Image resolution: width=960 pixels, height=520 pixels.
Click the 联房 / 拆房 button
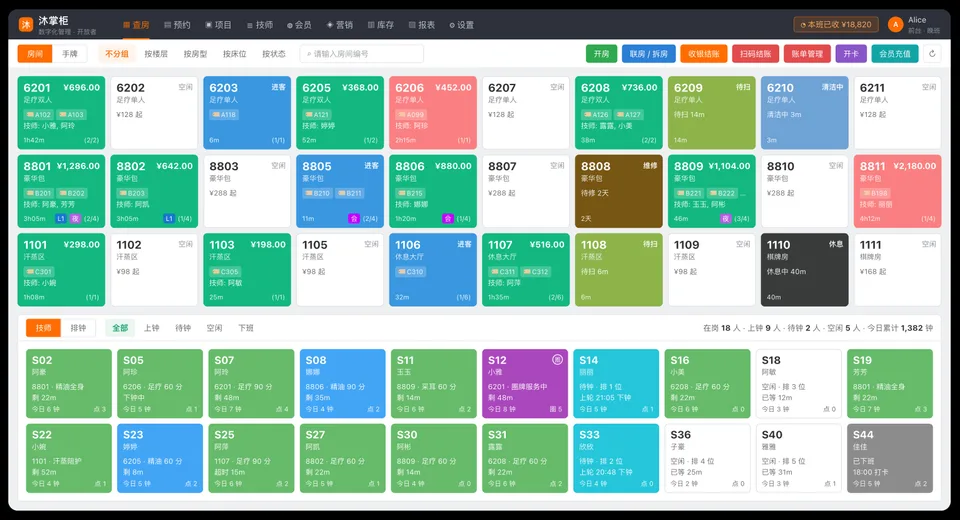pos(649,54)
